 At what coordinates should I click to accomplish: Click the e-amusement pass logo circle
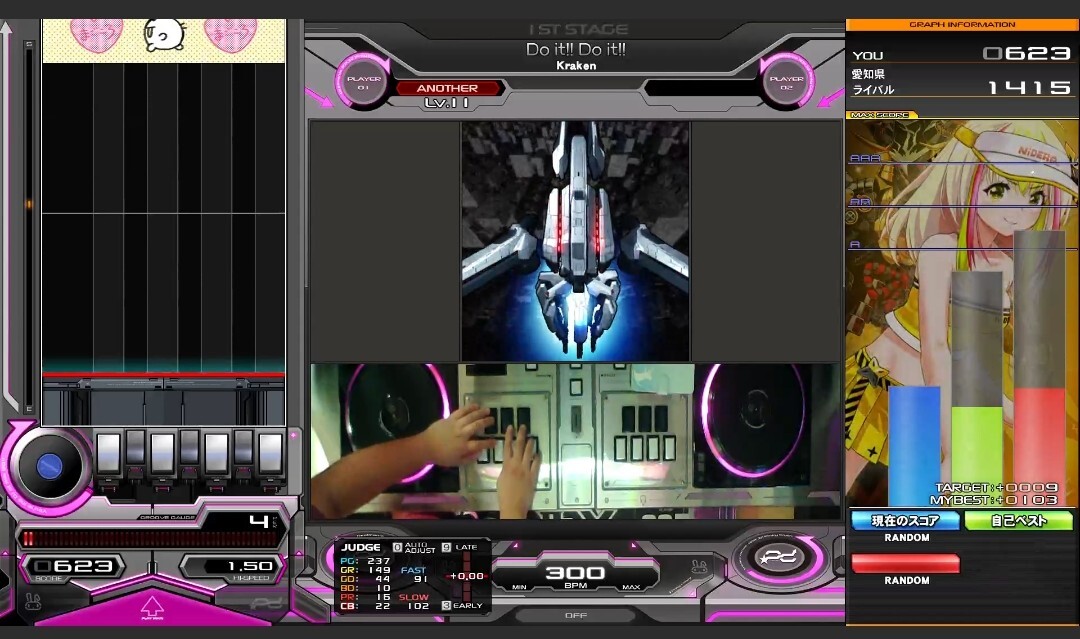778,557
